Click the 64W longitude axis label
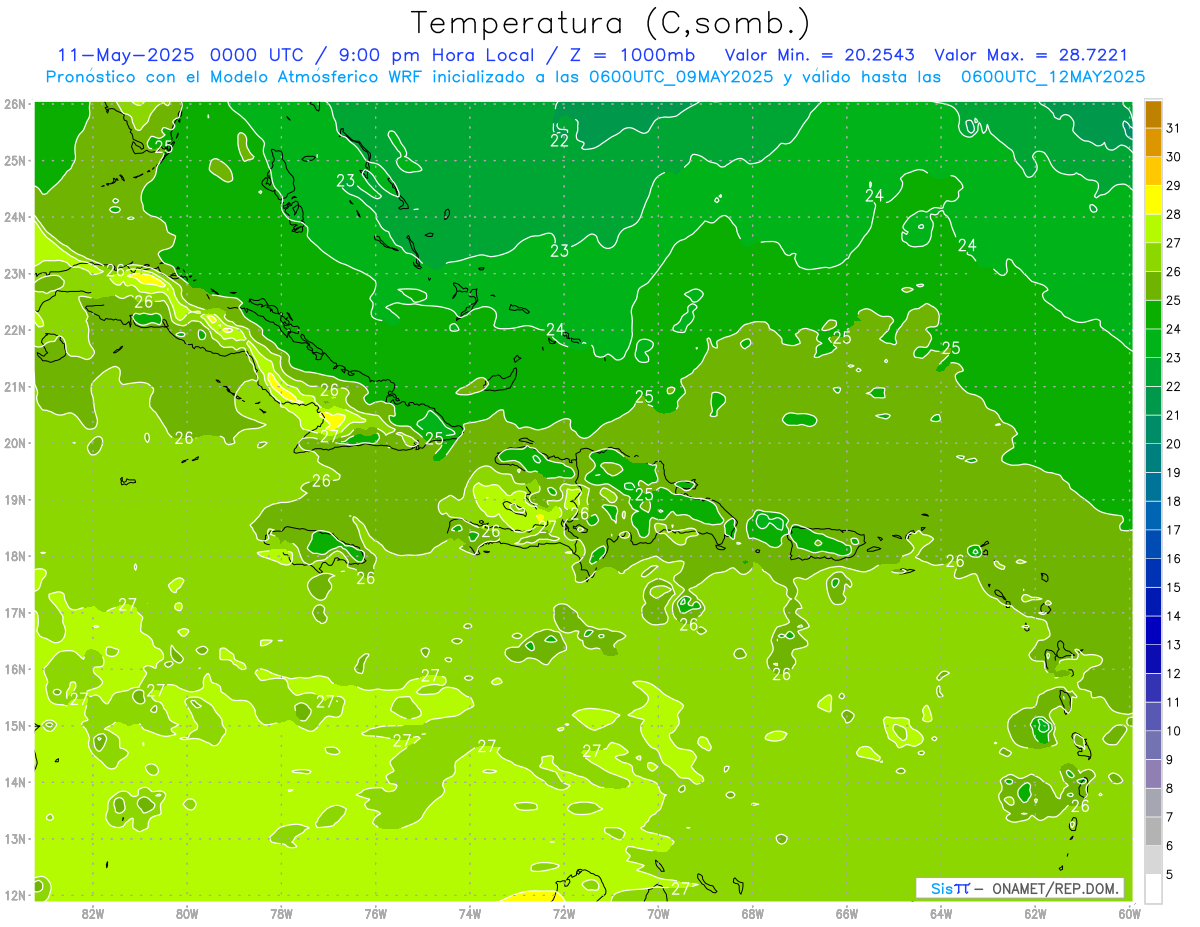Viewport: 1200px width, 927px height. [941, 913]
